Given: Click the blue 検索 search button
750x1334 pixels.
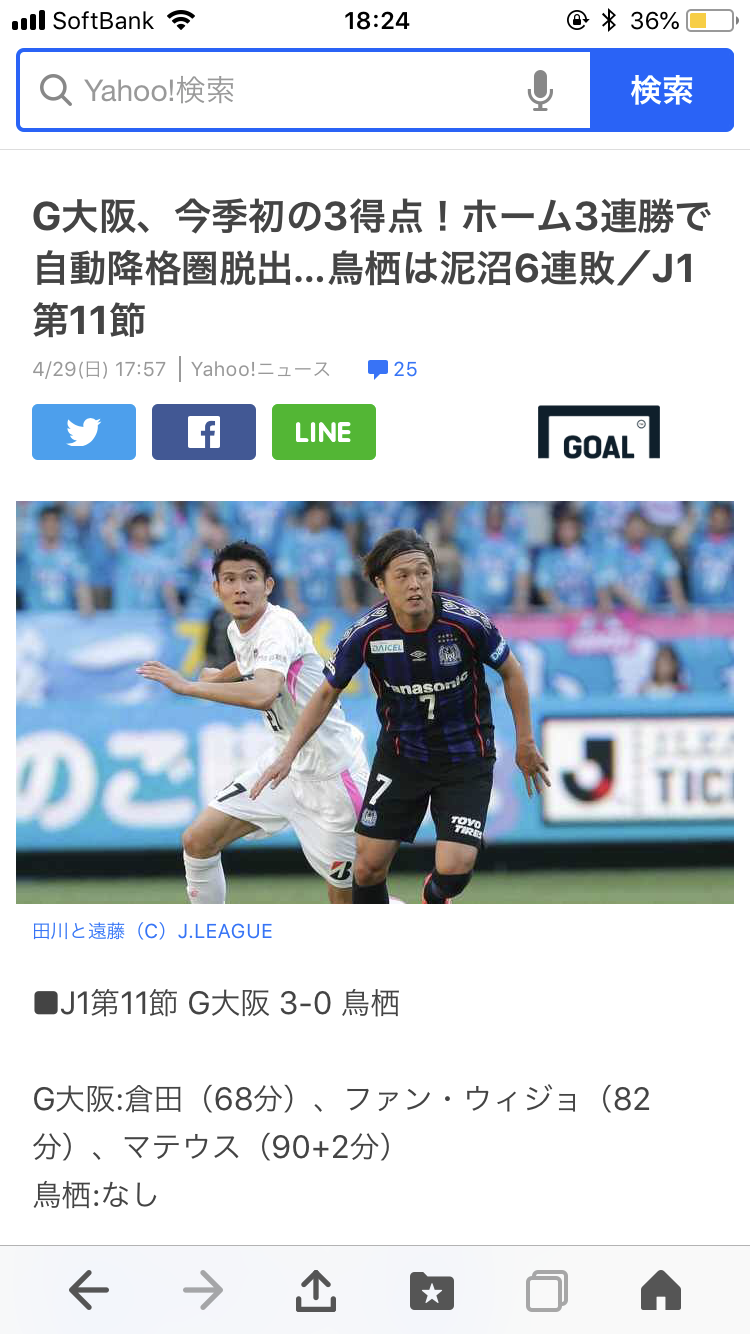Looking at the screenshot, I should pos(662,91).
